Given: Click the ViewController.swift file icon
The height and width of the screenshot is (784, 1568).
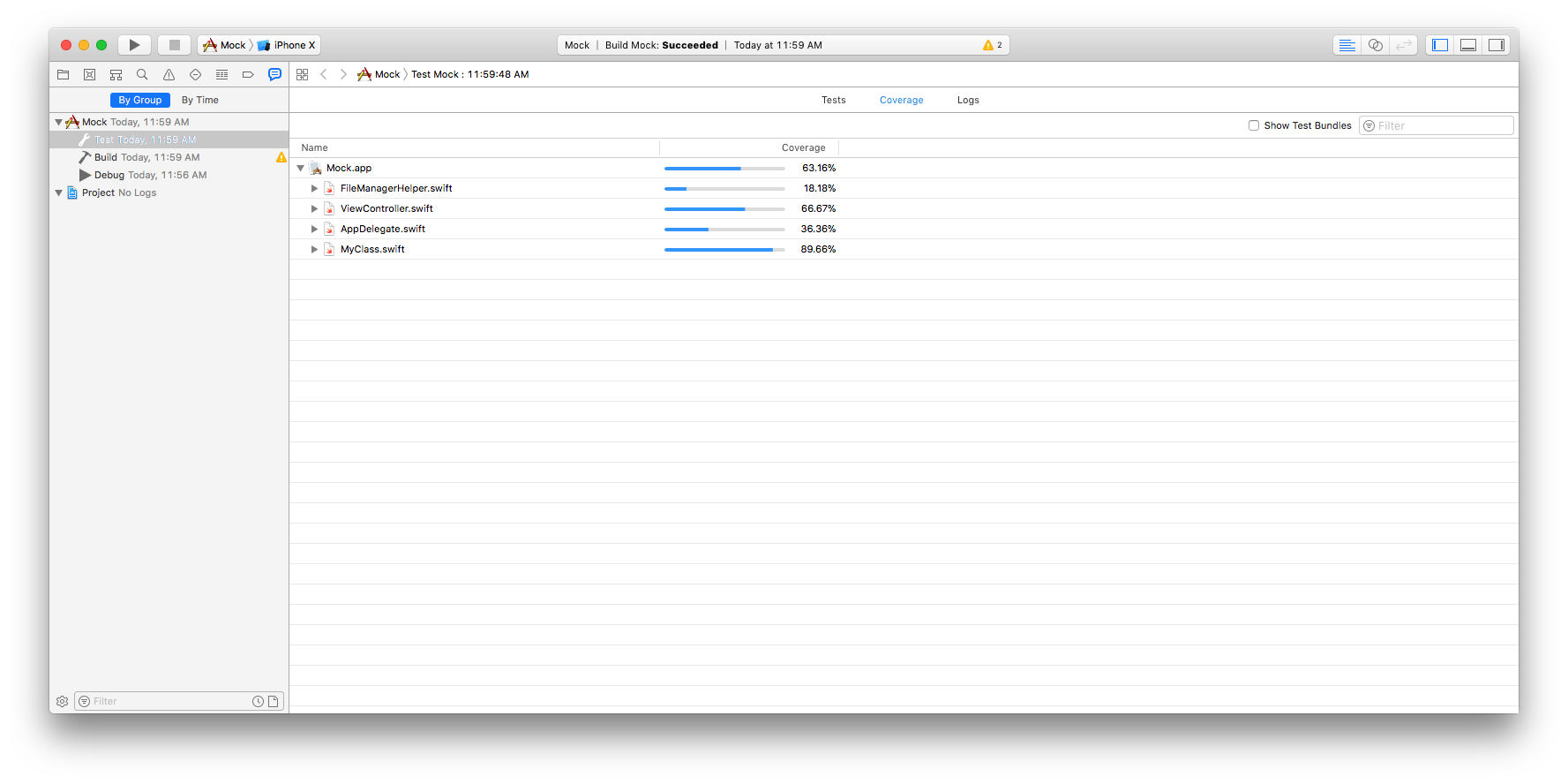Looking at the screenshot, I should click(x=329, y=209).
